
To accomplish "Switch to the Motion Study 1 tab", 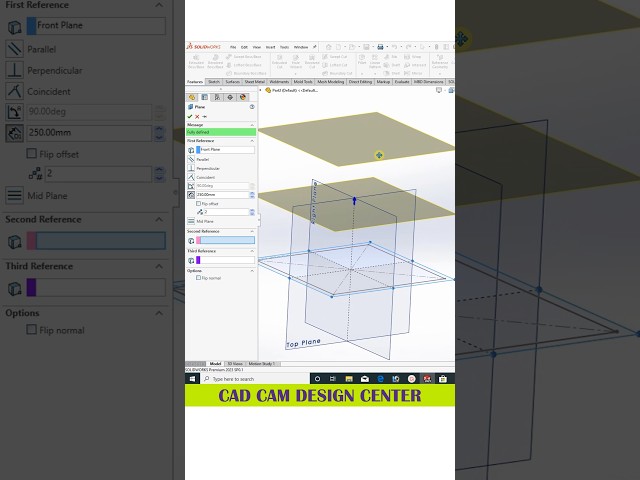I will coord(262,364).
